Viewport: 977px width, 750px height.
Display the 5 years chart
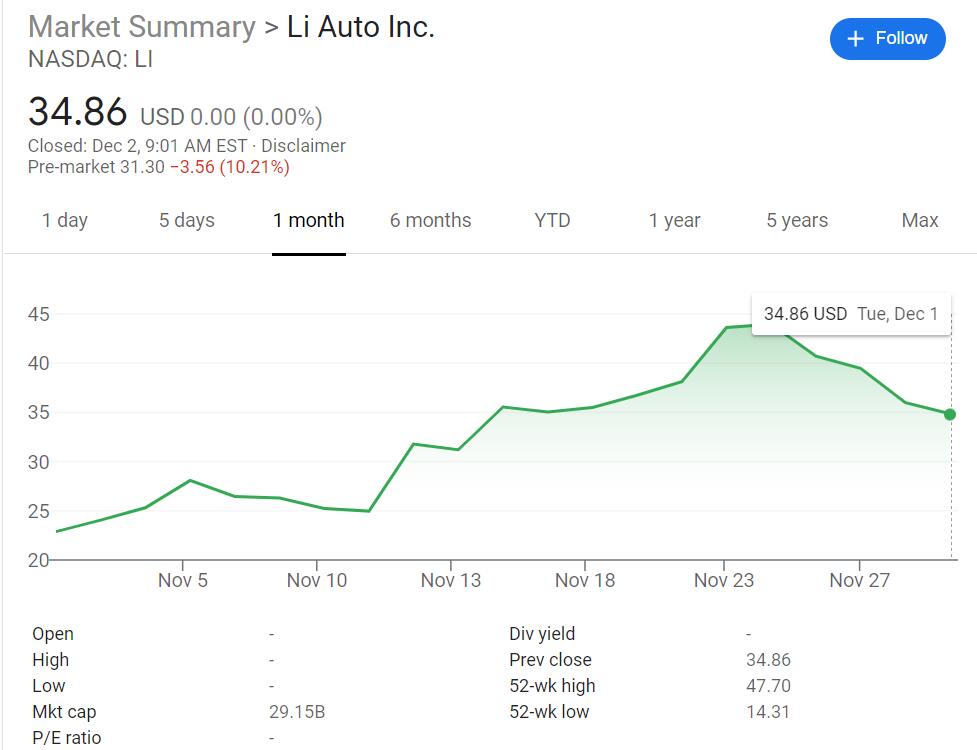pyautogui.click(x=796, y=220)
